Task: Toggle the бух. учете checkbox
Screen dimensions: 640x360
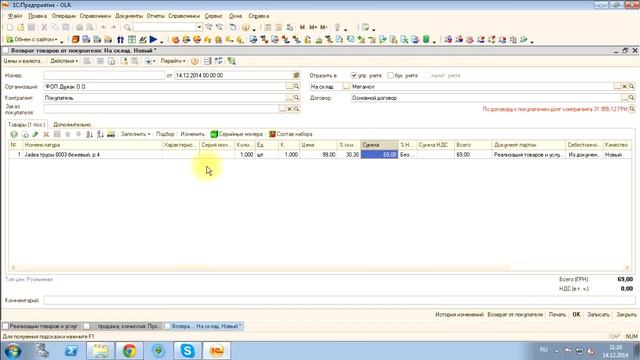Action: pos(391,76)
